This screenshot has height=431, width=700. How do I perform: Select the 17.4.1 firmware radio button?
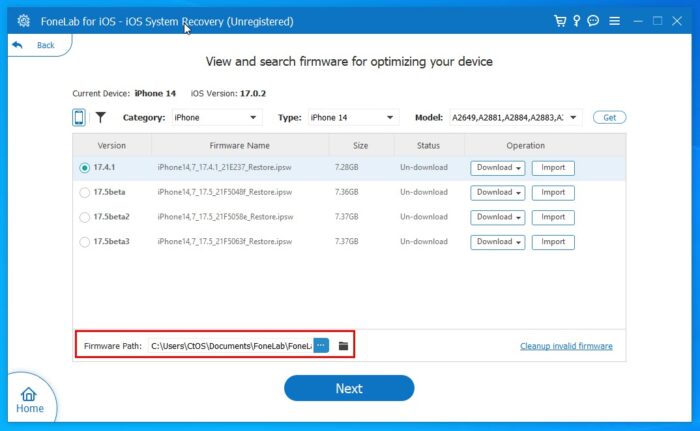tap(84, 168)
